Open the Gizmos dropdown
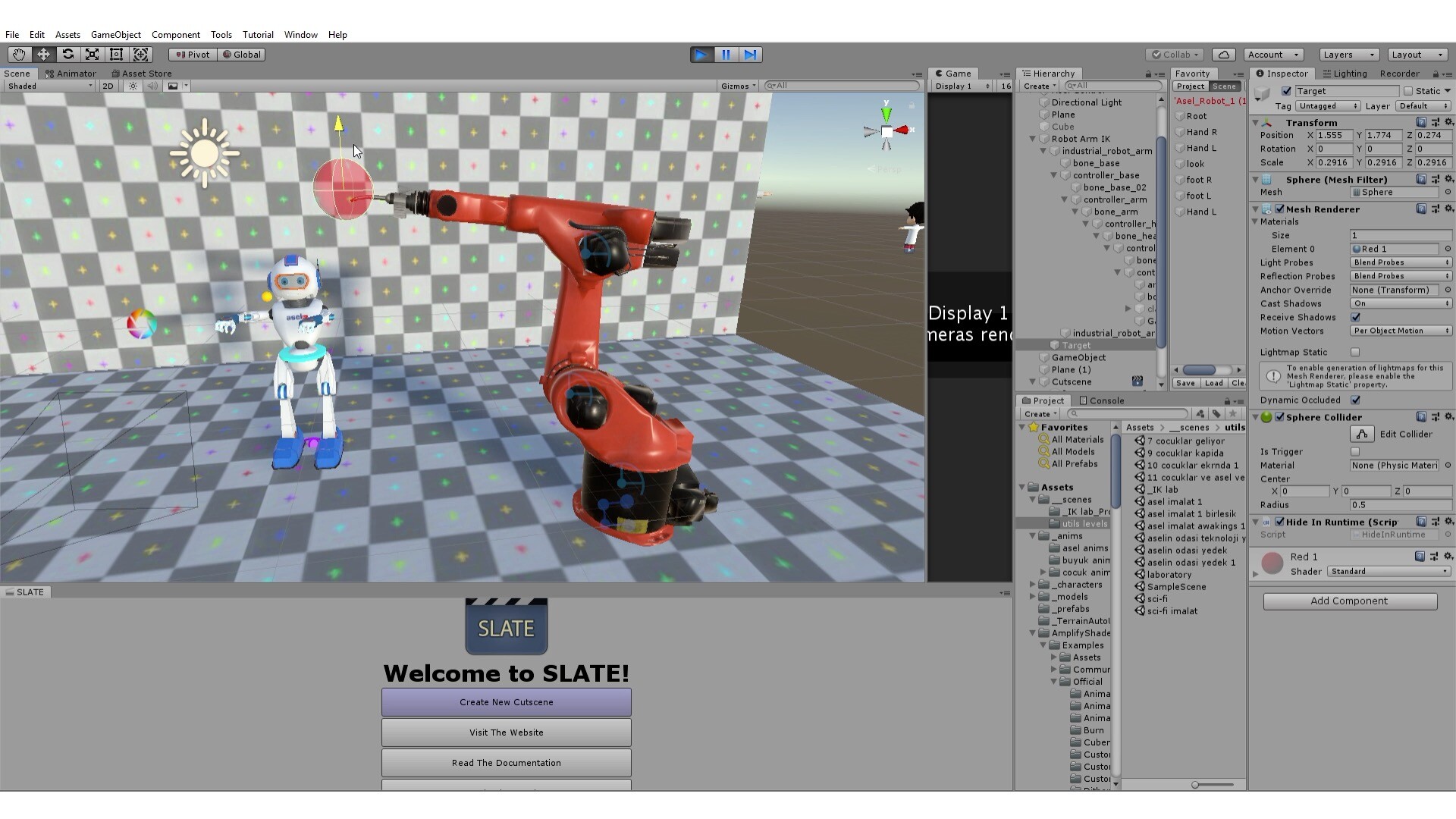Screen dimensions: 1456x819 coord(738,86)
